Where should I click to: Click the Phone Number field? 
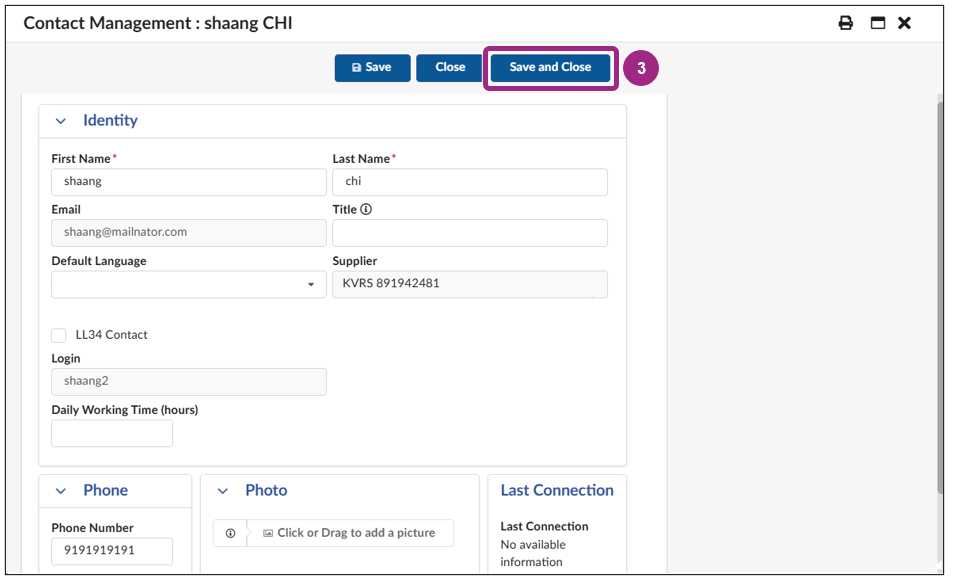[x=111, y=551]
